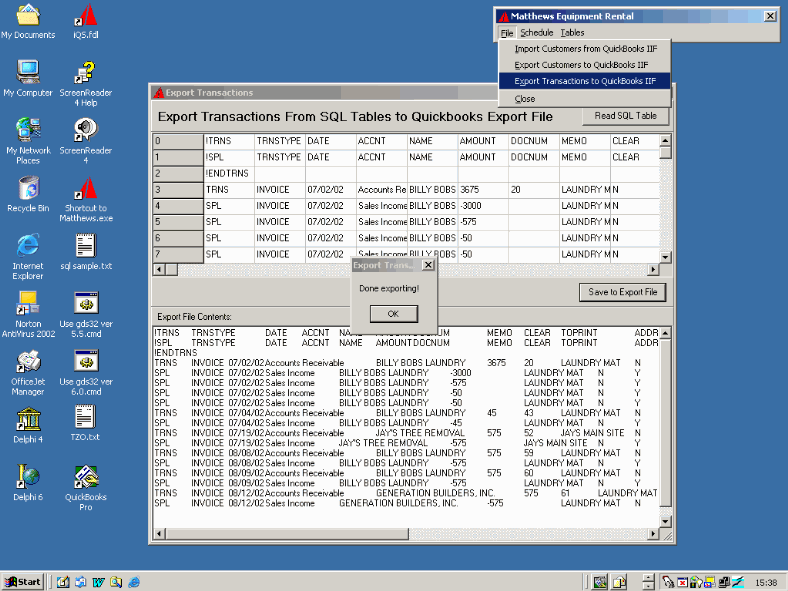Click the first quick launch icon
The height and width of the screenshot is (591, 788).
point(63,582)
